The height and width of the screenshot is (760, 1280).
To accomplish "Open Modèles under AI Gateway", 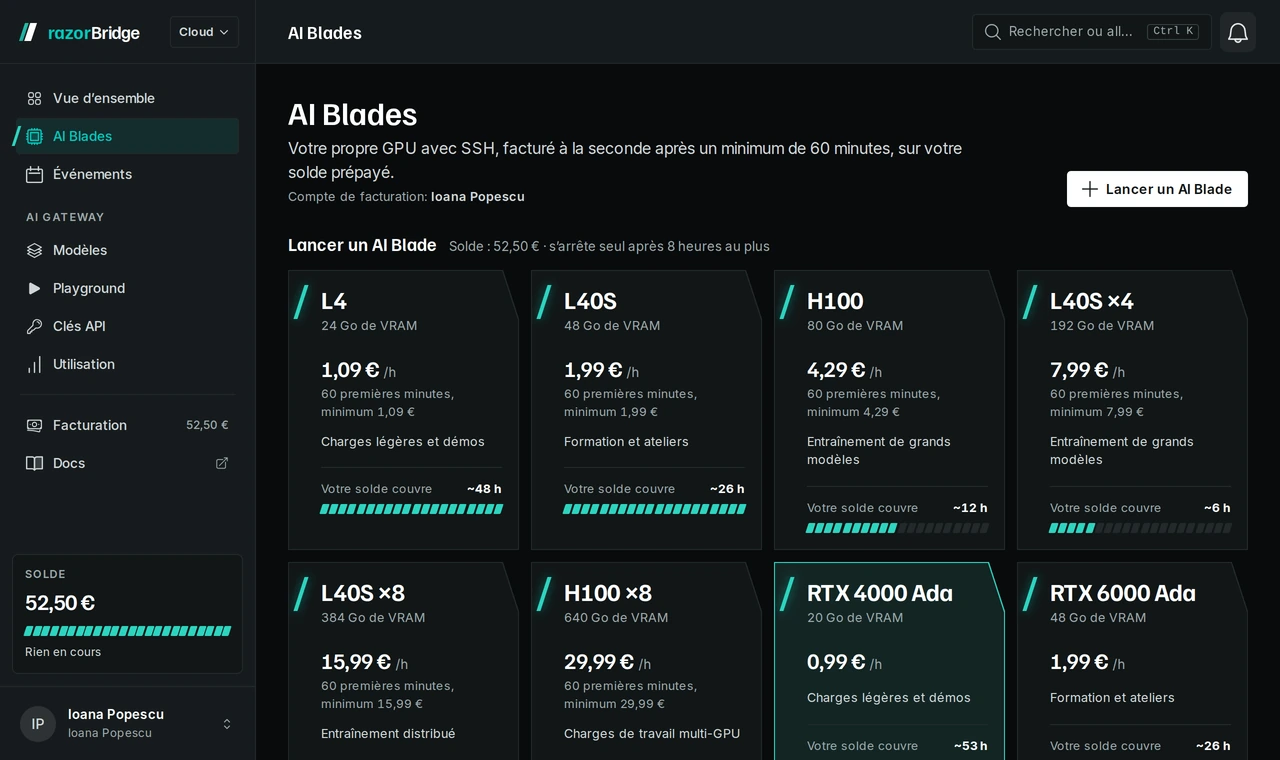I will [127, 250].
